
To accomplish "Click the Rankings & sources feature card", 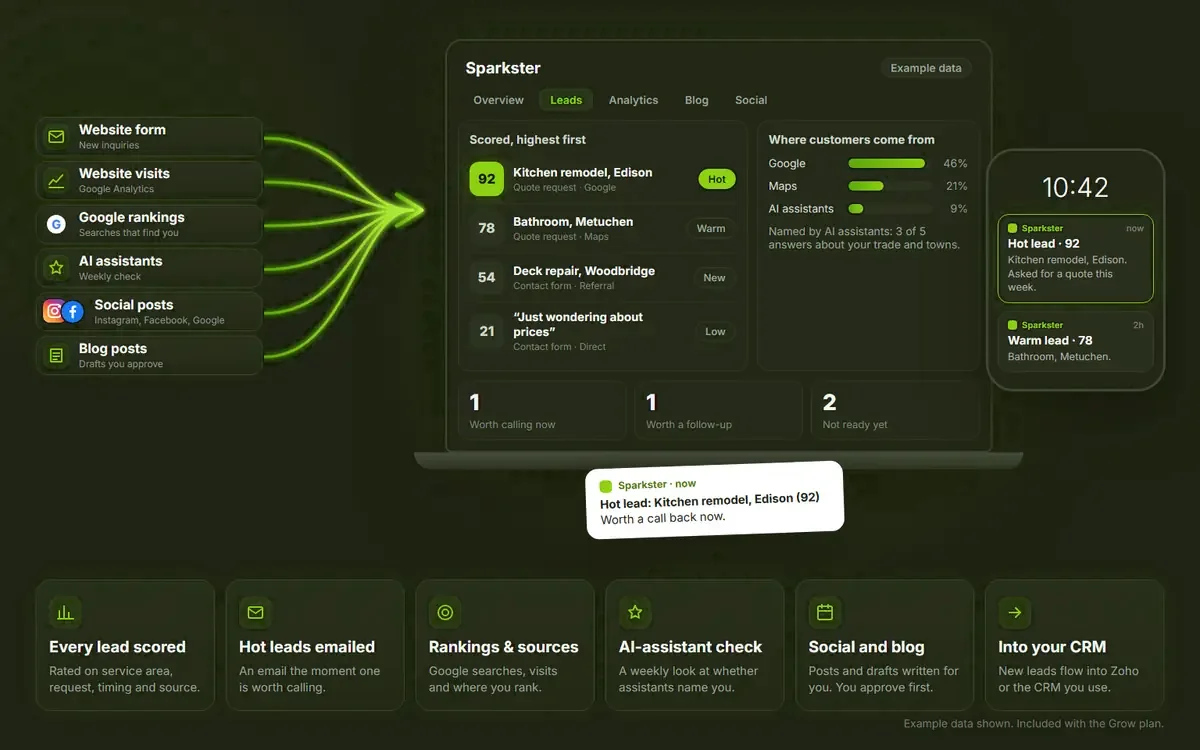I will (505, 645).
